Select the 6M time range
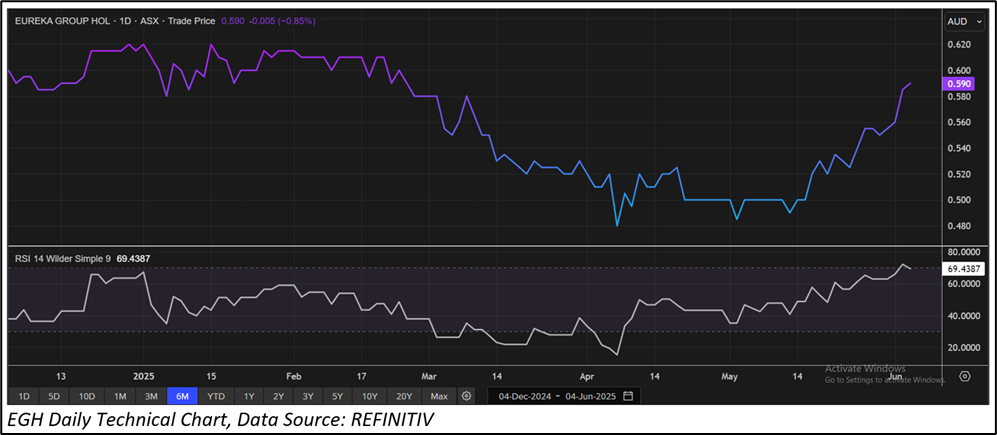Screen dimensions: 997x435 click(182, 396)
